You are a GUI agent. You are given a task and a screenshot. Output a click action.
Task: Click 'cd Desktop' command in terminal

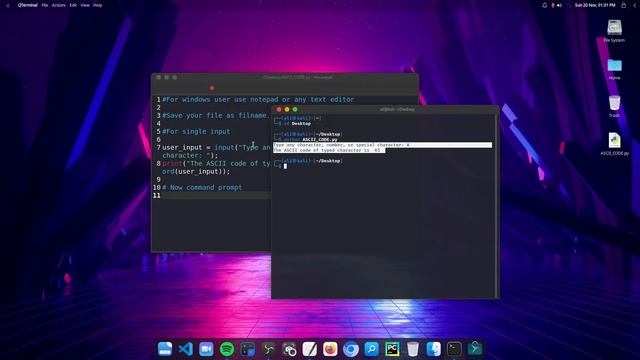click(x=297, y=124)
